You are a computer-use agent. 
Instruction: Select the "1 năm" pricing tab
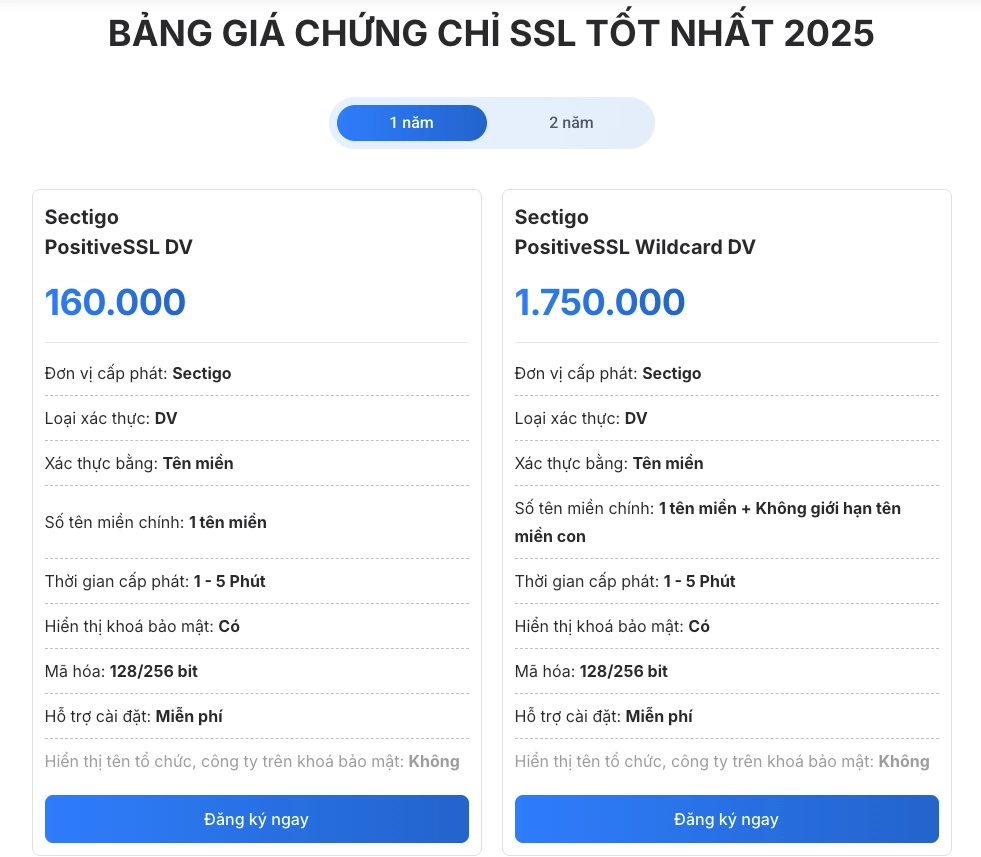(x=411, y=122)
